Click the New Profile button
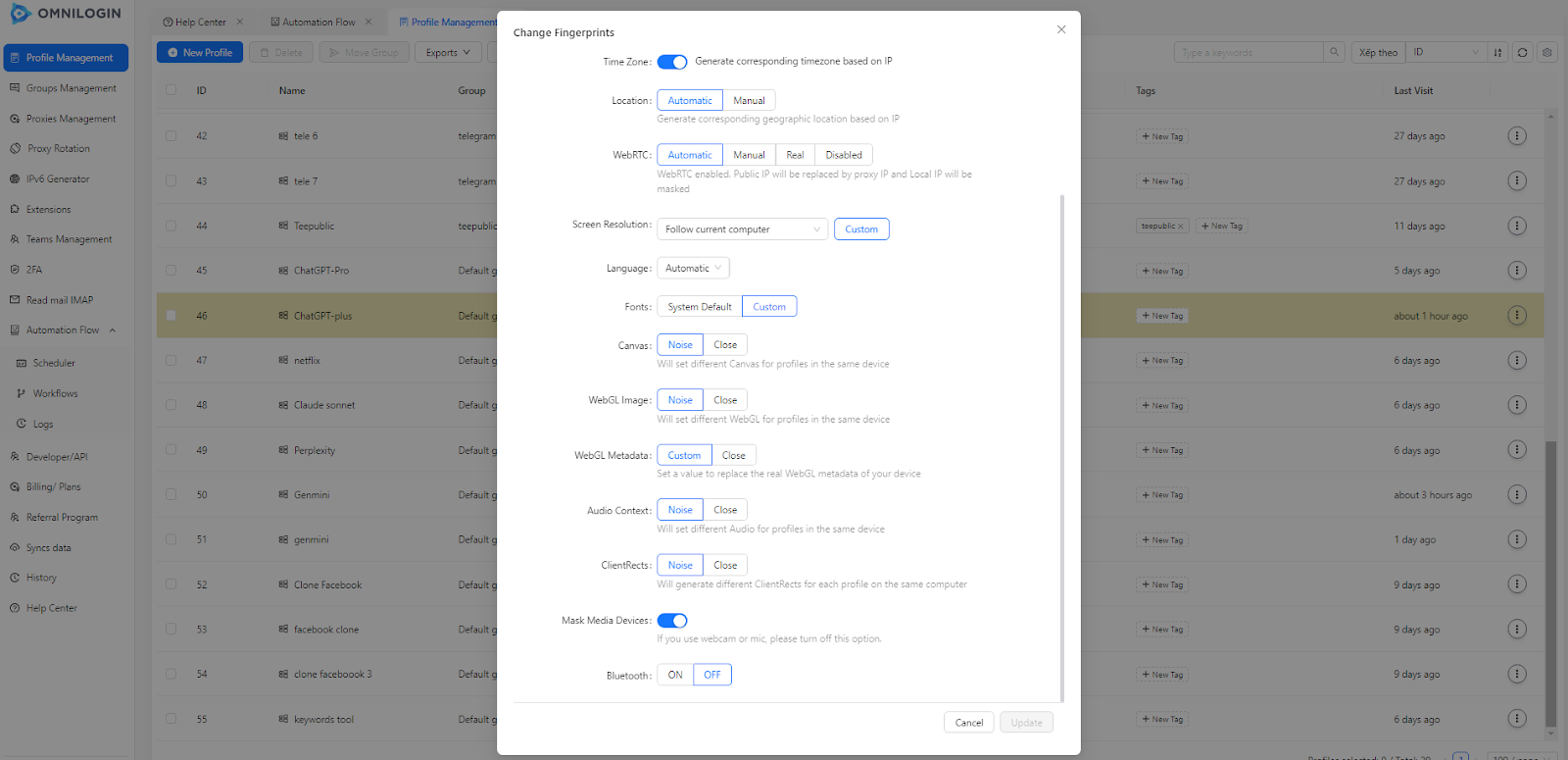Viewport: 1568px width, 760px height. 200,53
